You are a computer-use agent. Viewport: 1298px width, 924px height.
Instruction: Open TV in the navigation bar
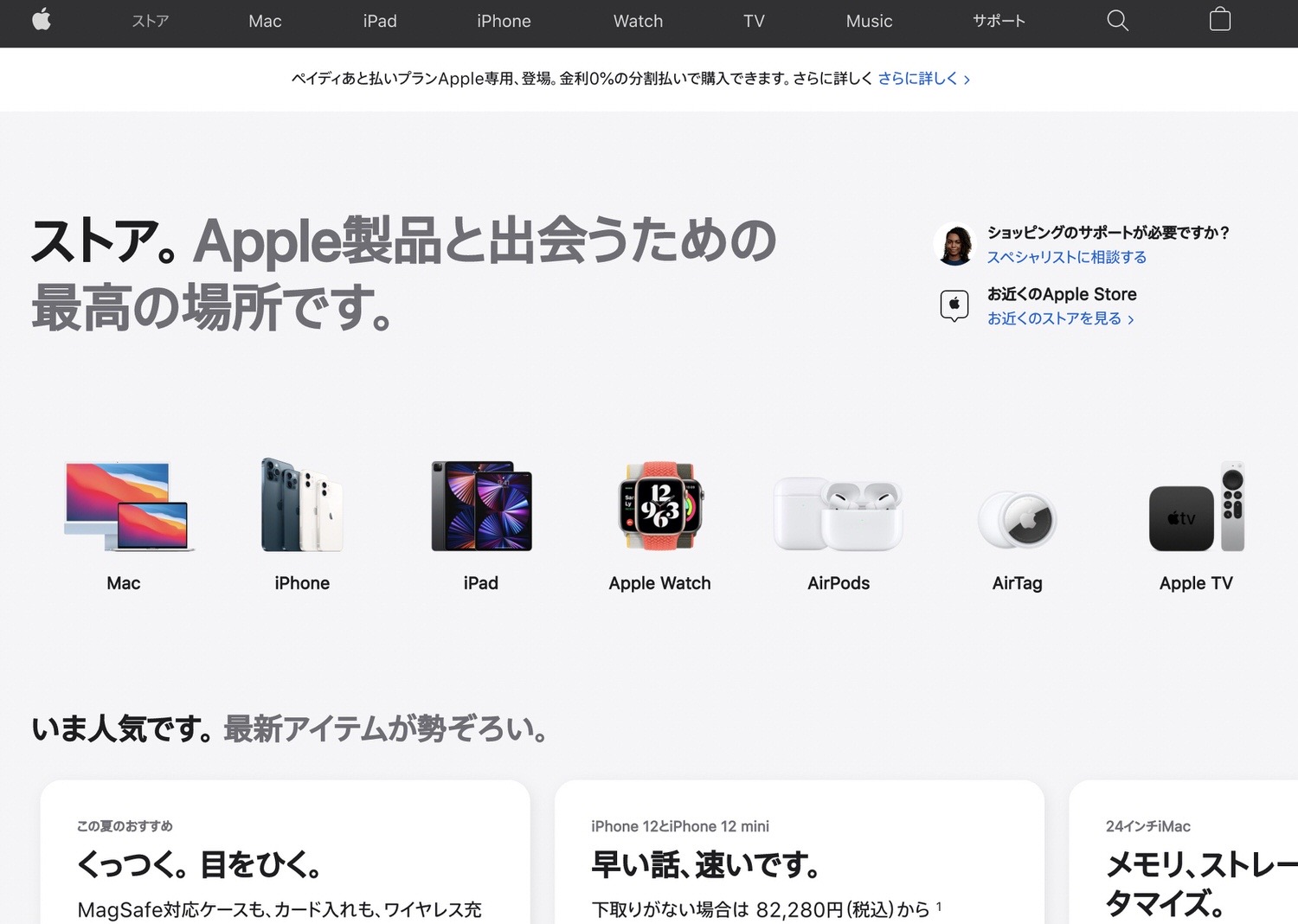coord(754,21)
